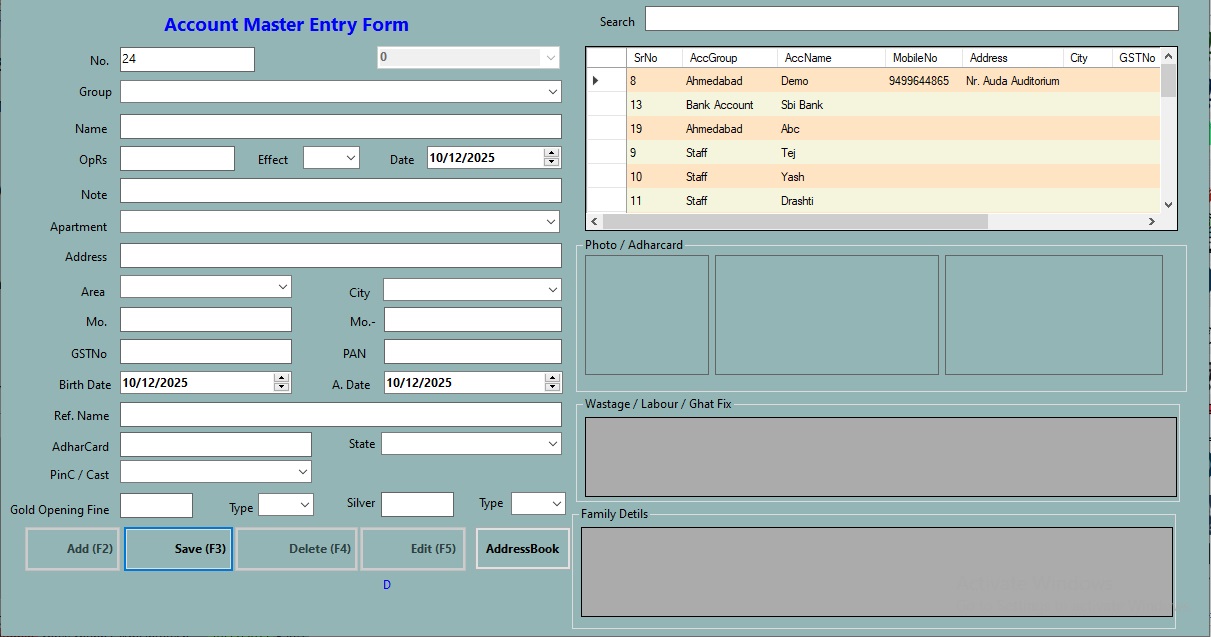Expand the Effect dropdown
Screen dimensions: 1211x637
click(349, 157)
